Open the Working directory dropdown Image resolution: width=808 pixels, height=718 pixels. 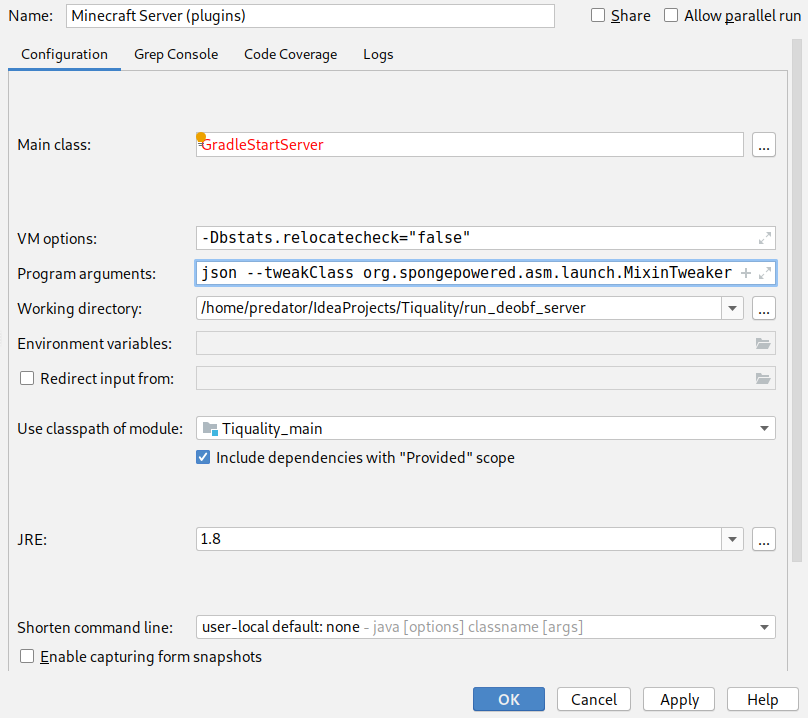point(733,308)
